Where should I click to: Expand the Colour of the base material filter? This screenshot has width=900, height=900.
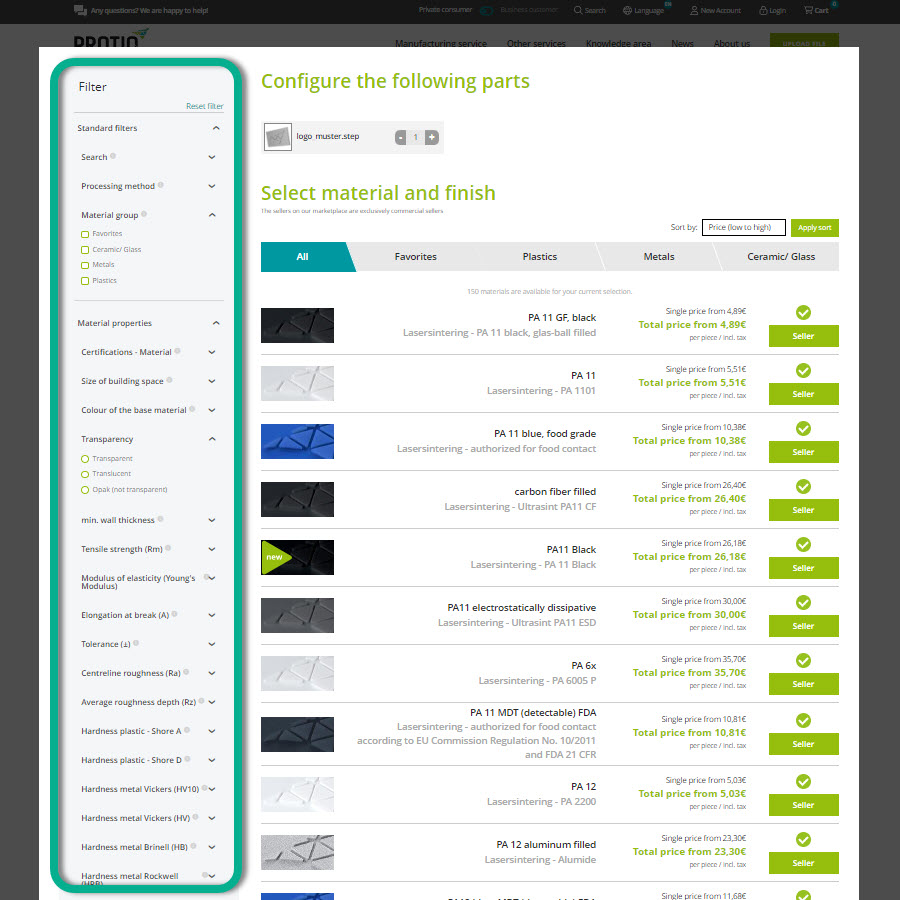[x=212, y=410]
